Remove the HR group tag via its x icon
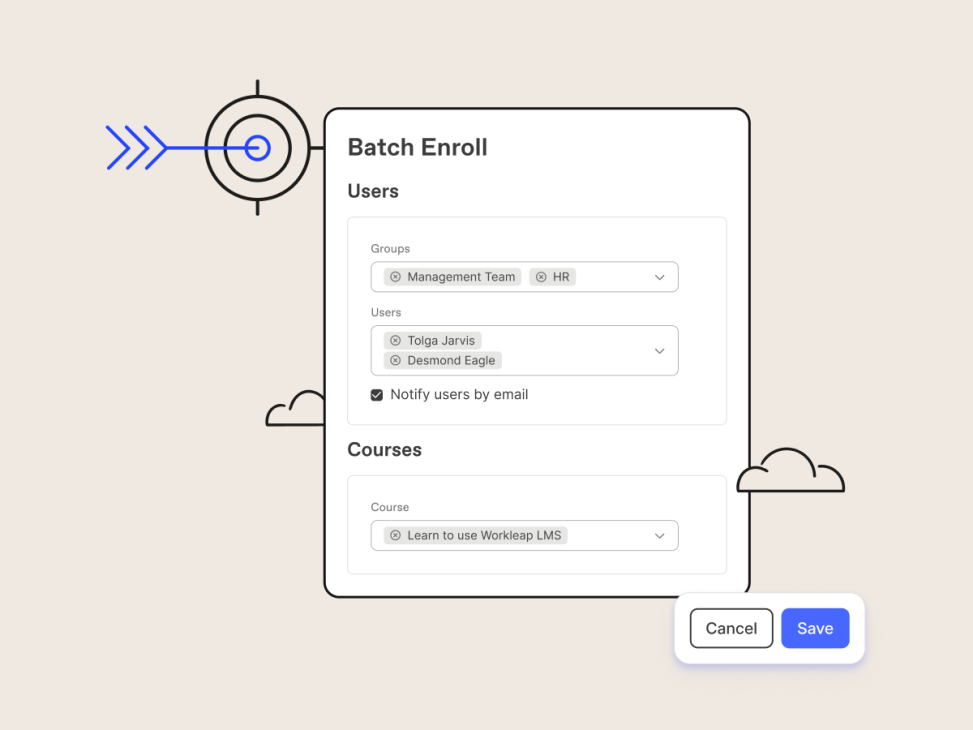This screenshot has height=730, width=973. click(x=541, y=277)
